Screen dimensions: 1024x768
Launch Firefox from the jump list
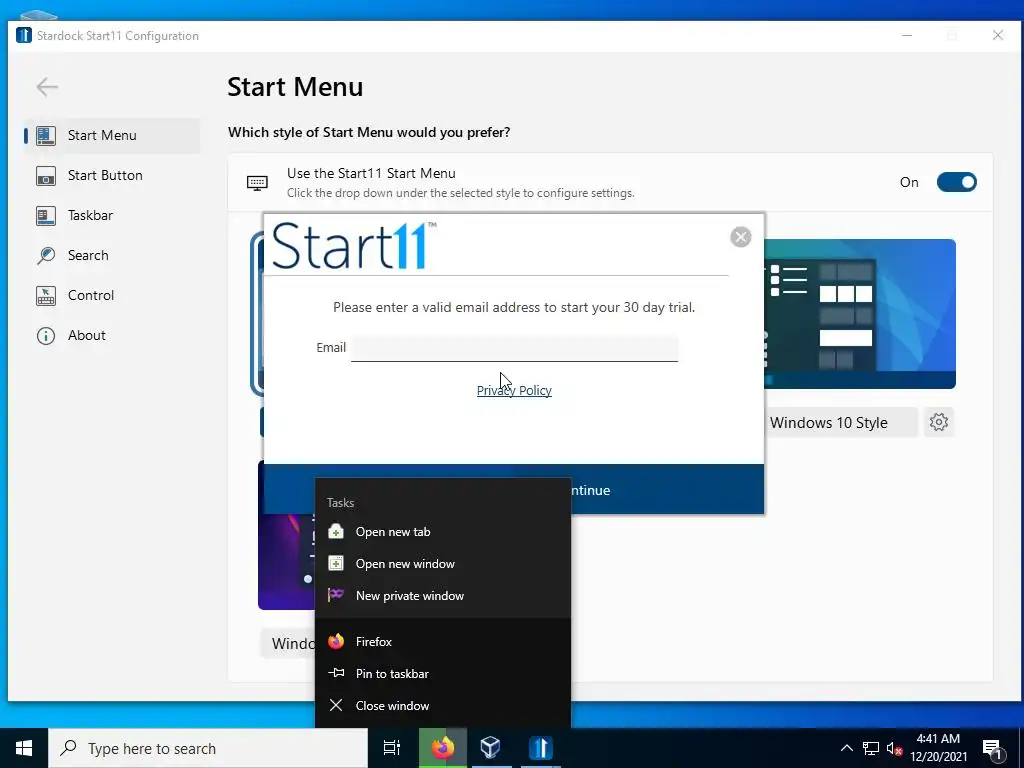pyautogui.click(x=443, y=642)
